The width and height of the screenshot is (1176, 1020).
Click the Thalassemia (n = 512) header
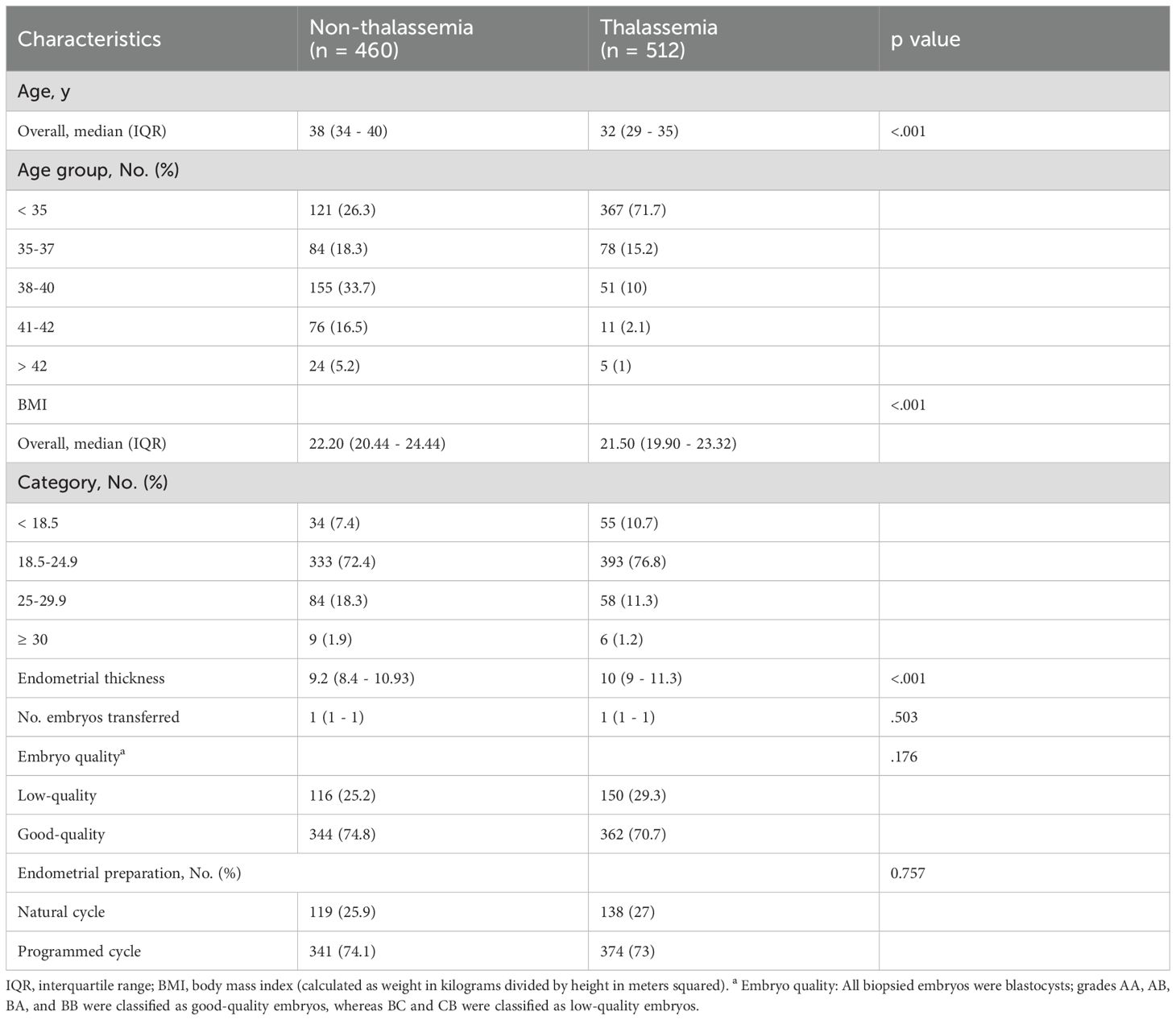659,39
